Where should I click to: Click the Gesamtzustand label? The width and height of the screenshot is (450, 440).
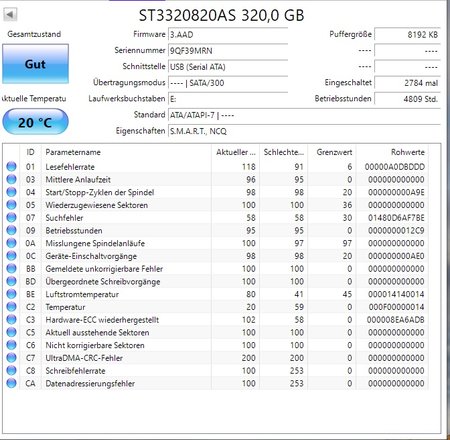tap(34, 34)
